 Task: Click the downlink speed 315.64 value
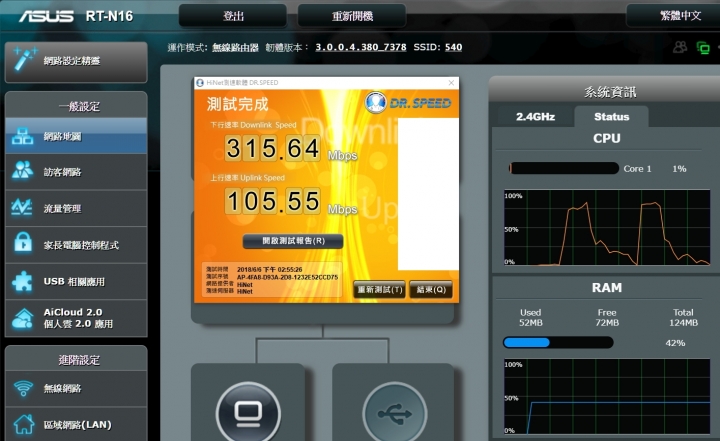(272, 148)
